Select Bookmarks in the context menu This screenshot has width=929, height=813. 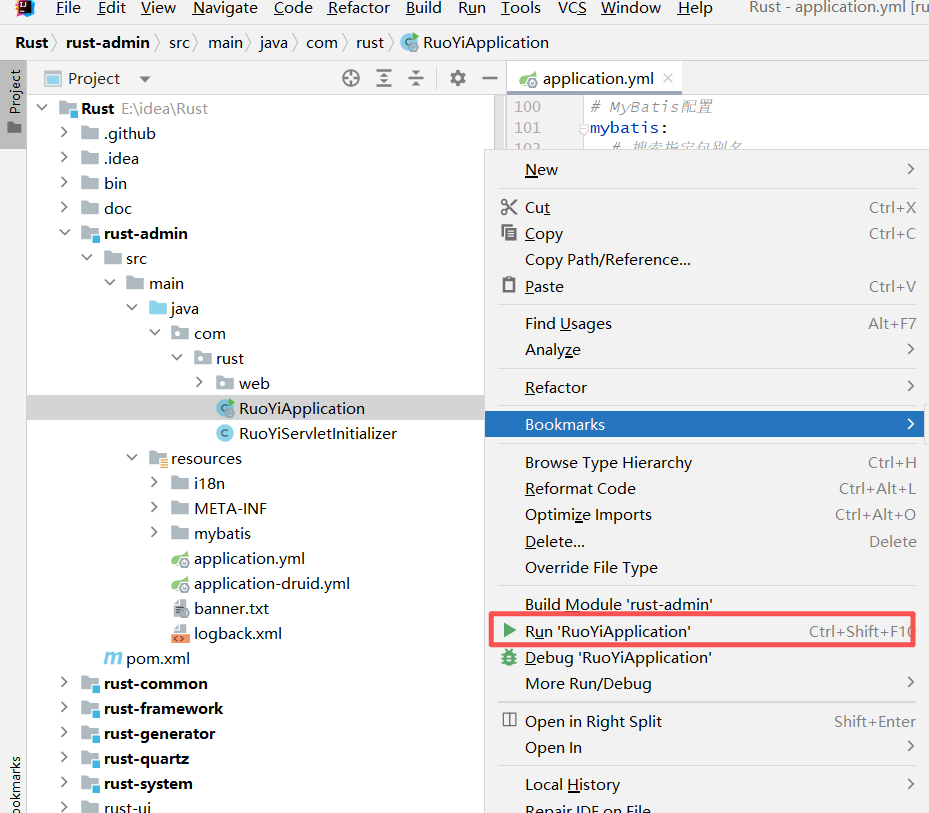[x=565, y=424]
